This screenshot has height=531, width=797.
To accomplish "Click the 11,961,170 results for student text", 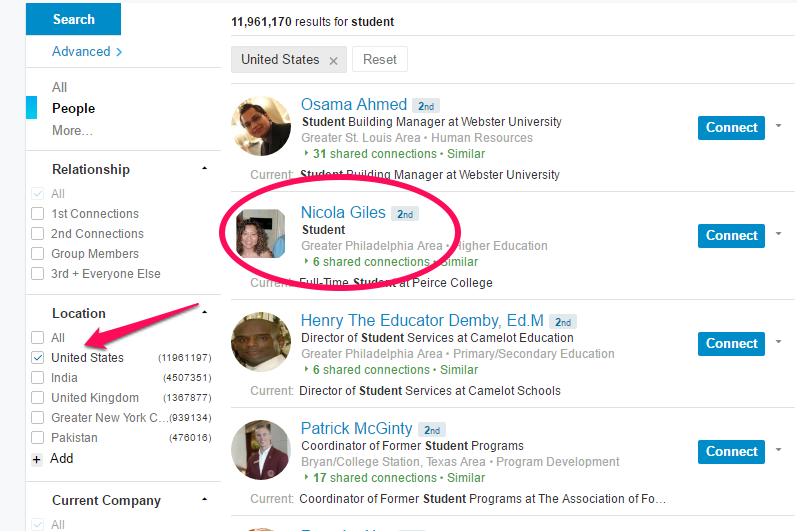I will (x=313, y=22).
